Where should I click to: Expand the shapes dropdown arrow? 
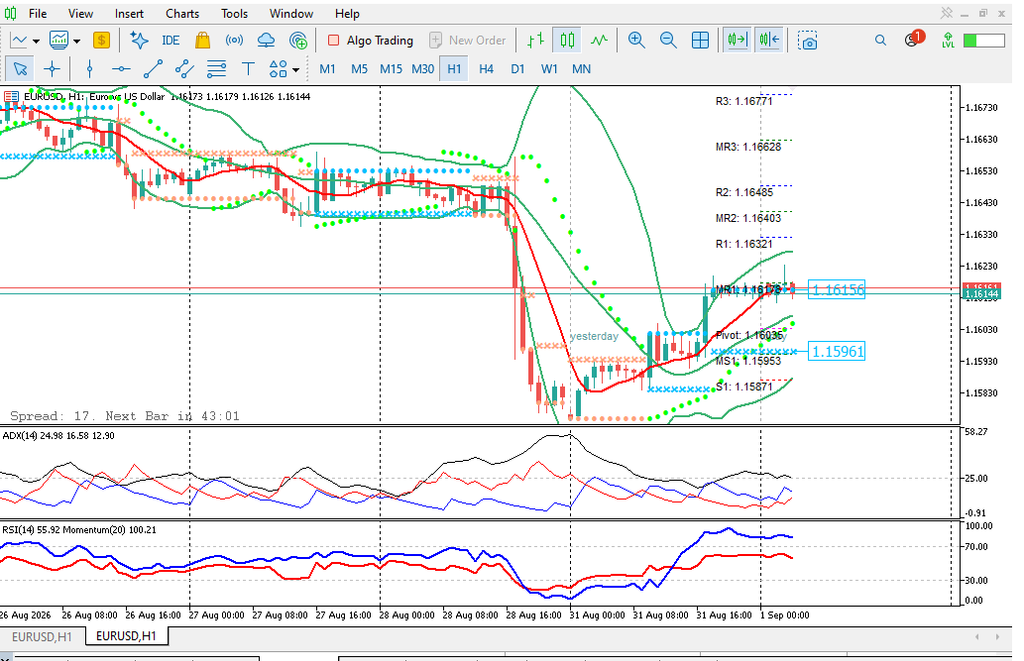tap(296, 69)
